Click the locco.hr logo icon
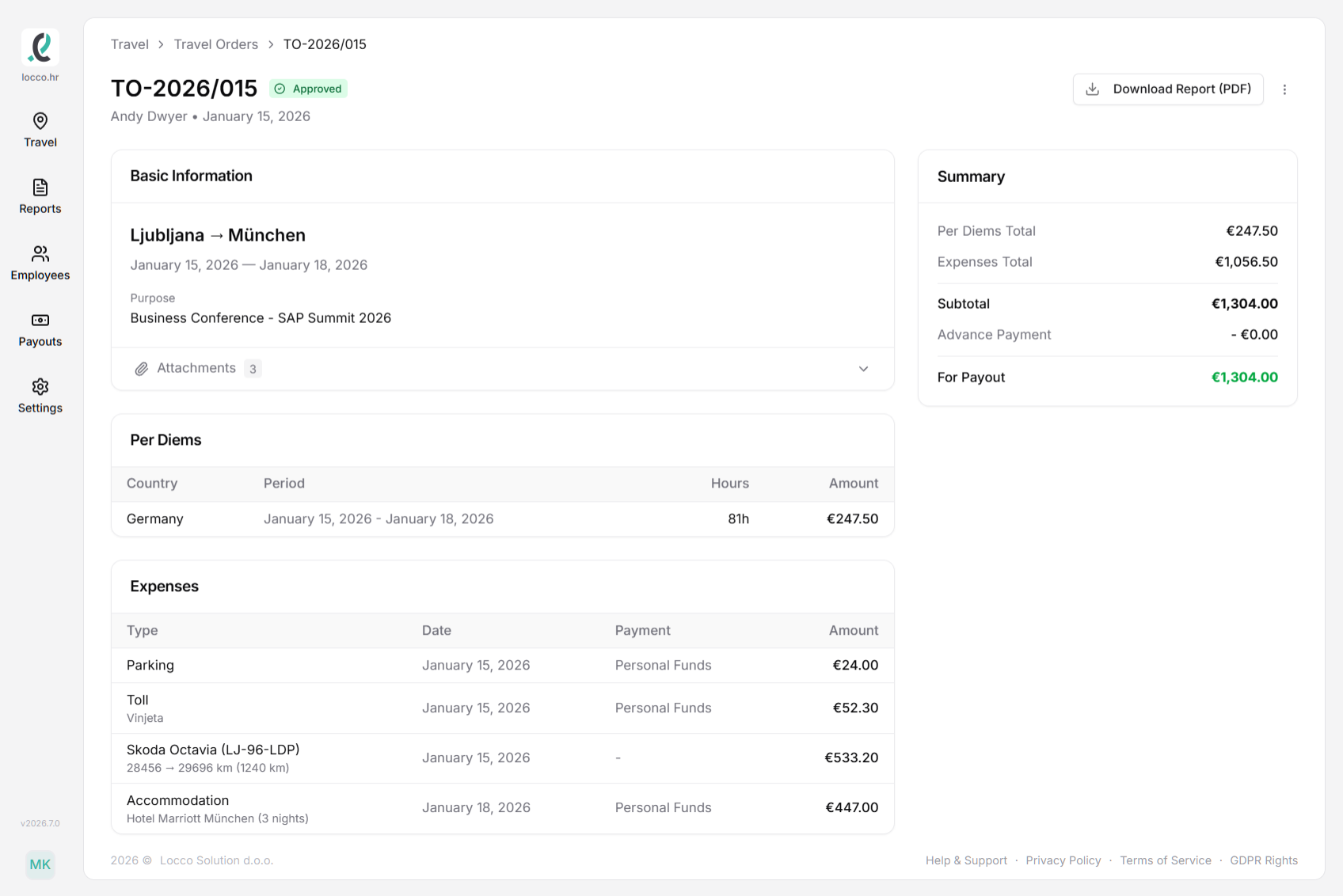Viewport: 1343px width, 896px height. click(x=40, y=47)
